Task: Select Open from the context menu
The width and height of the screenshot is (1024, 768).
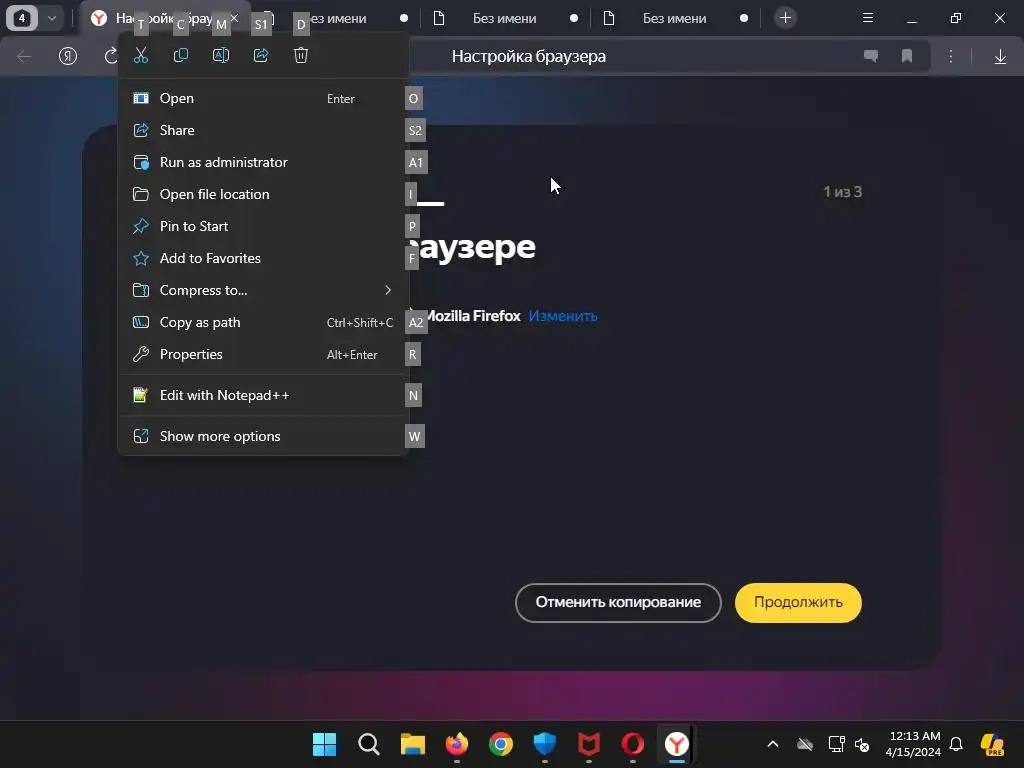Action: click(263, 99)
